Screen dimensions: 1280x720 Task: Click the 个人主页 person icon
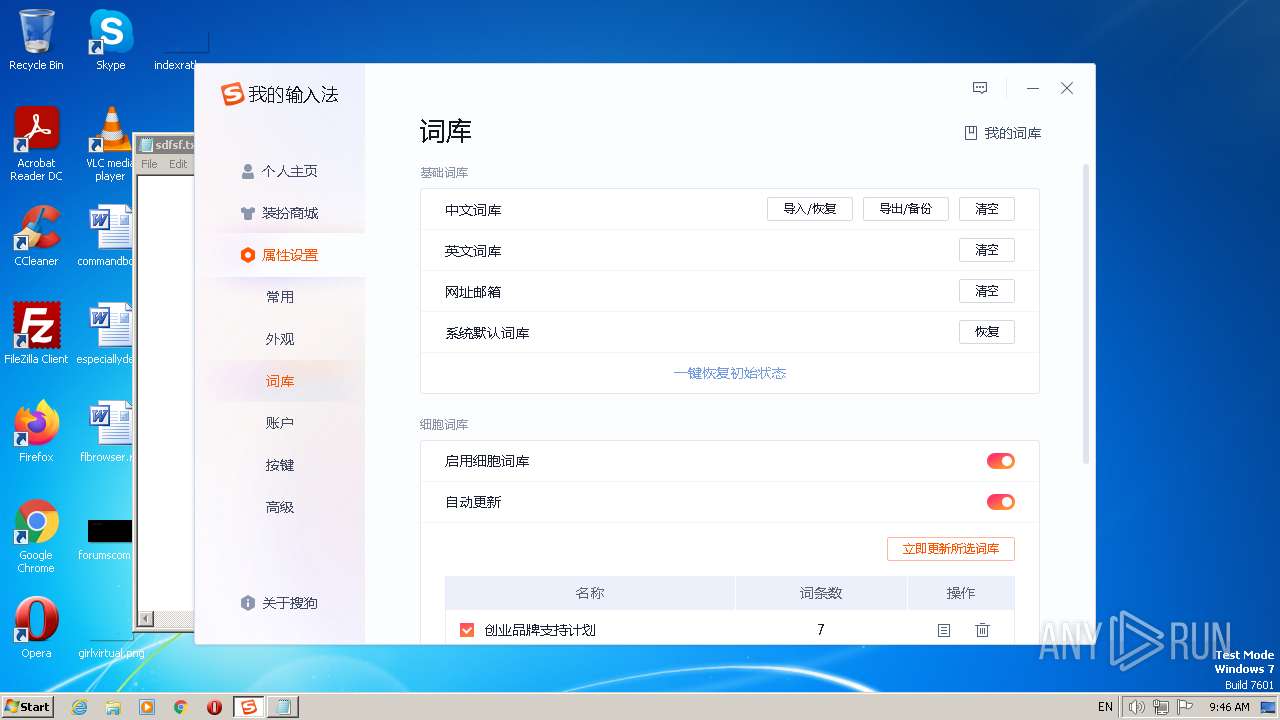[248, 171]
